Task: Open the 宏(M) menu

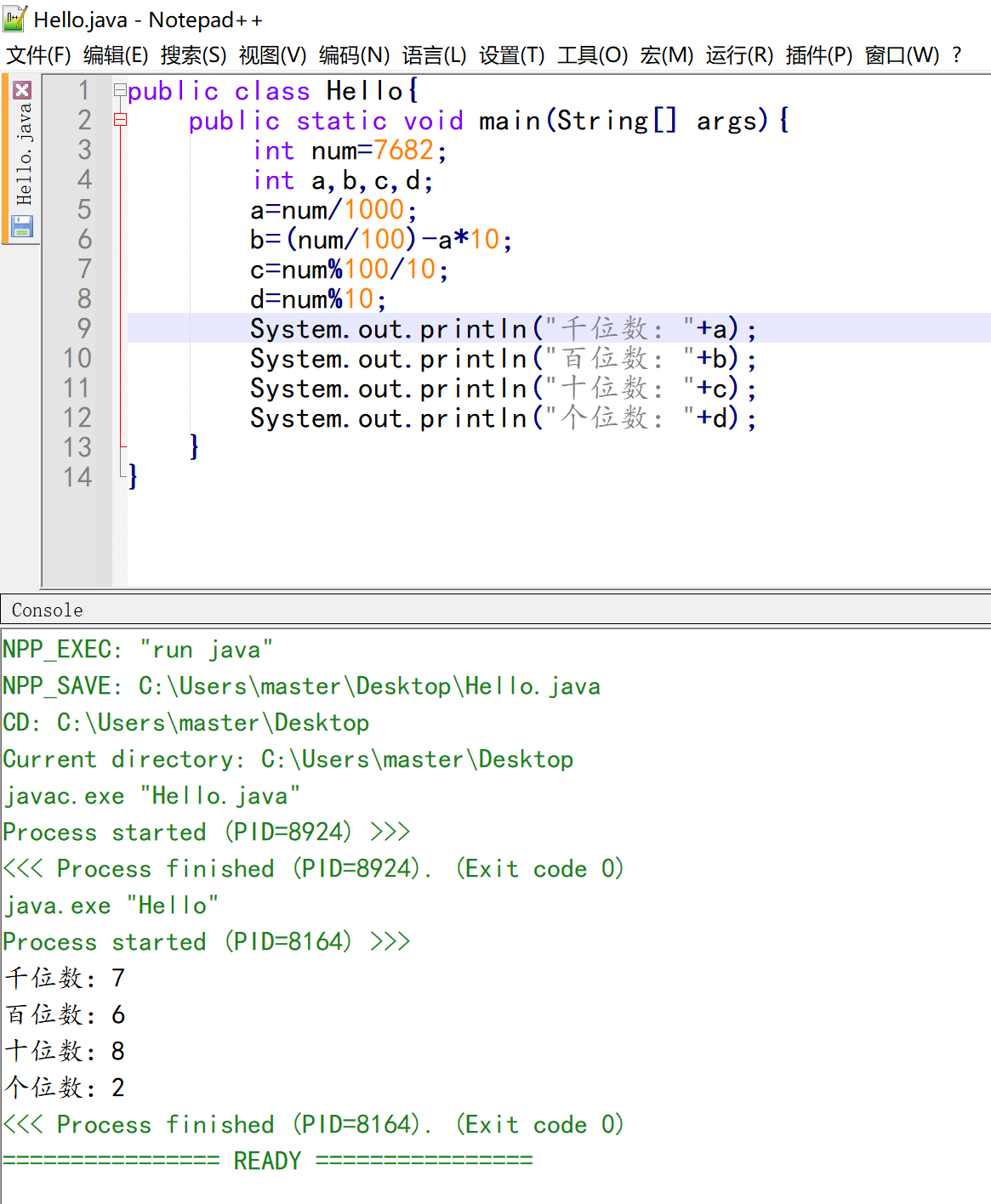Action: (667, 55)
